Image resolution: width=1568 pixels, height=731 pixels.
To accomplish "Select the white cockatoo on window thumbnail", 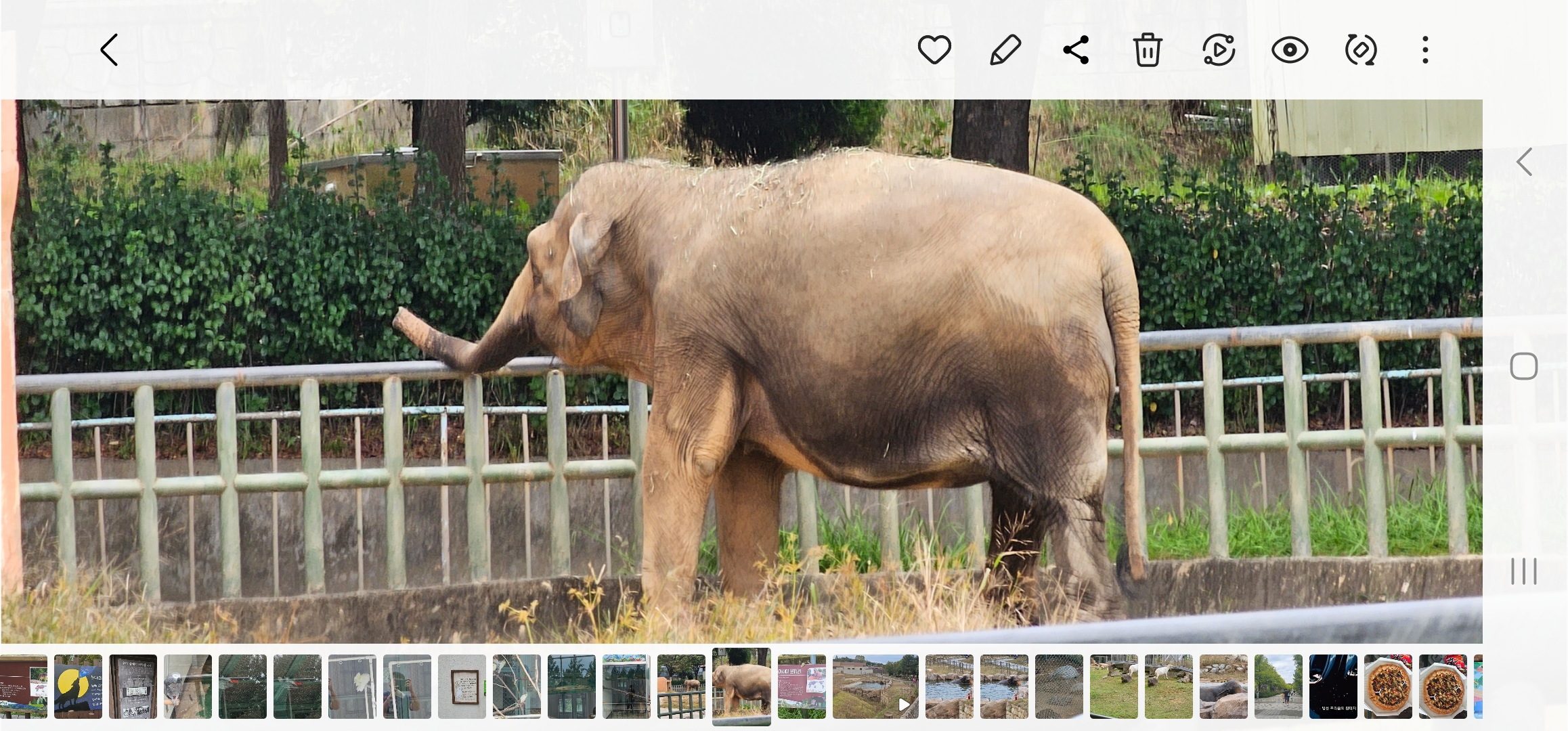I will click(x=353, y=686).
